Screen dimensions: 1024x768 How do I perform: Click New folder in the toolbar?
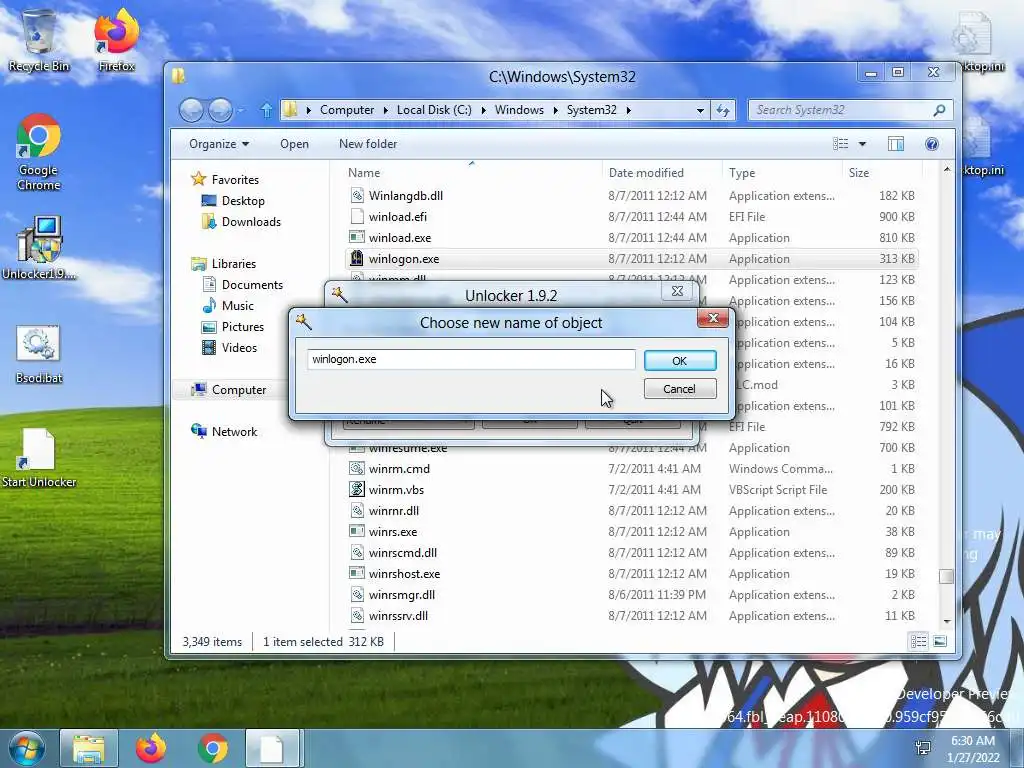pyautogui.click(x=368, y=144)
